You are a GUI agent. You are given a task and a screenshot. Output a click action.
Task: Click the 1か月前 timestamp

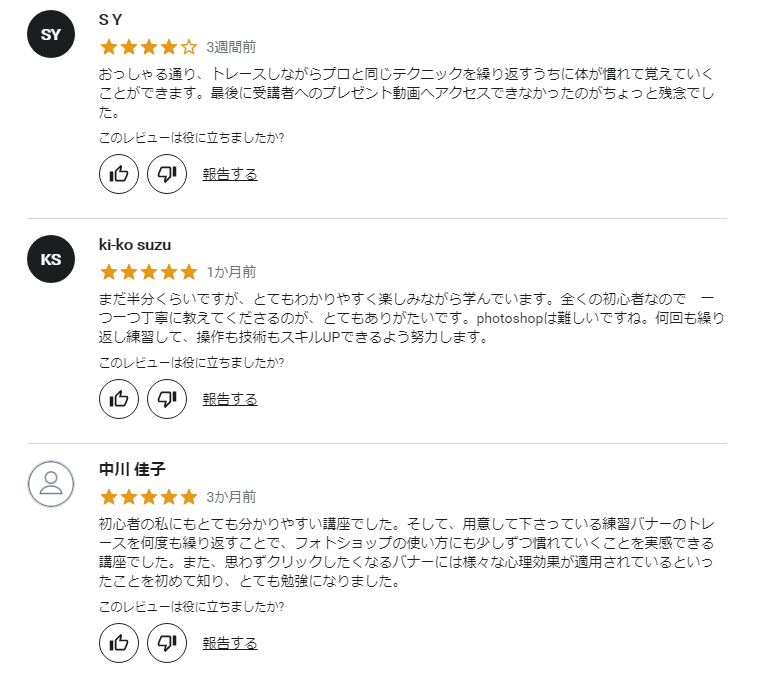point(231,272)
